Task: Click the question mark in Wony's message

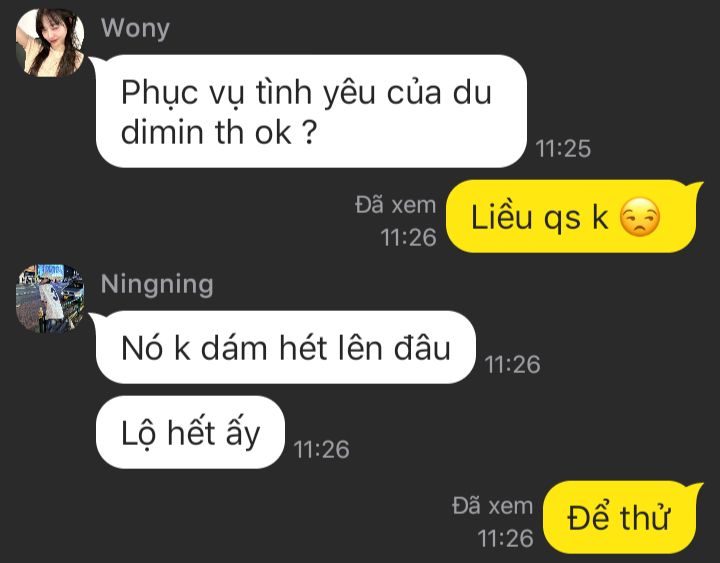Action: [x=309, y=132]
